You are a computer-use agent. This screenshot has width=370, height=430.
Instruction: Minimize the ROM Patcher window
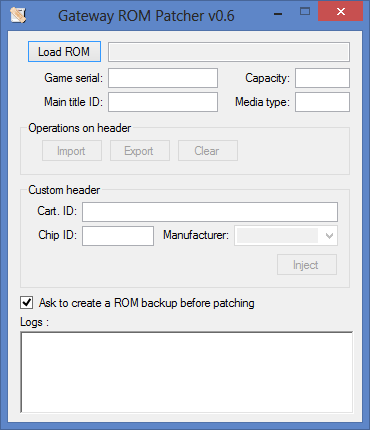point(278,14)
